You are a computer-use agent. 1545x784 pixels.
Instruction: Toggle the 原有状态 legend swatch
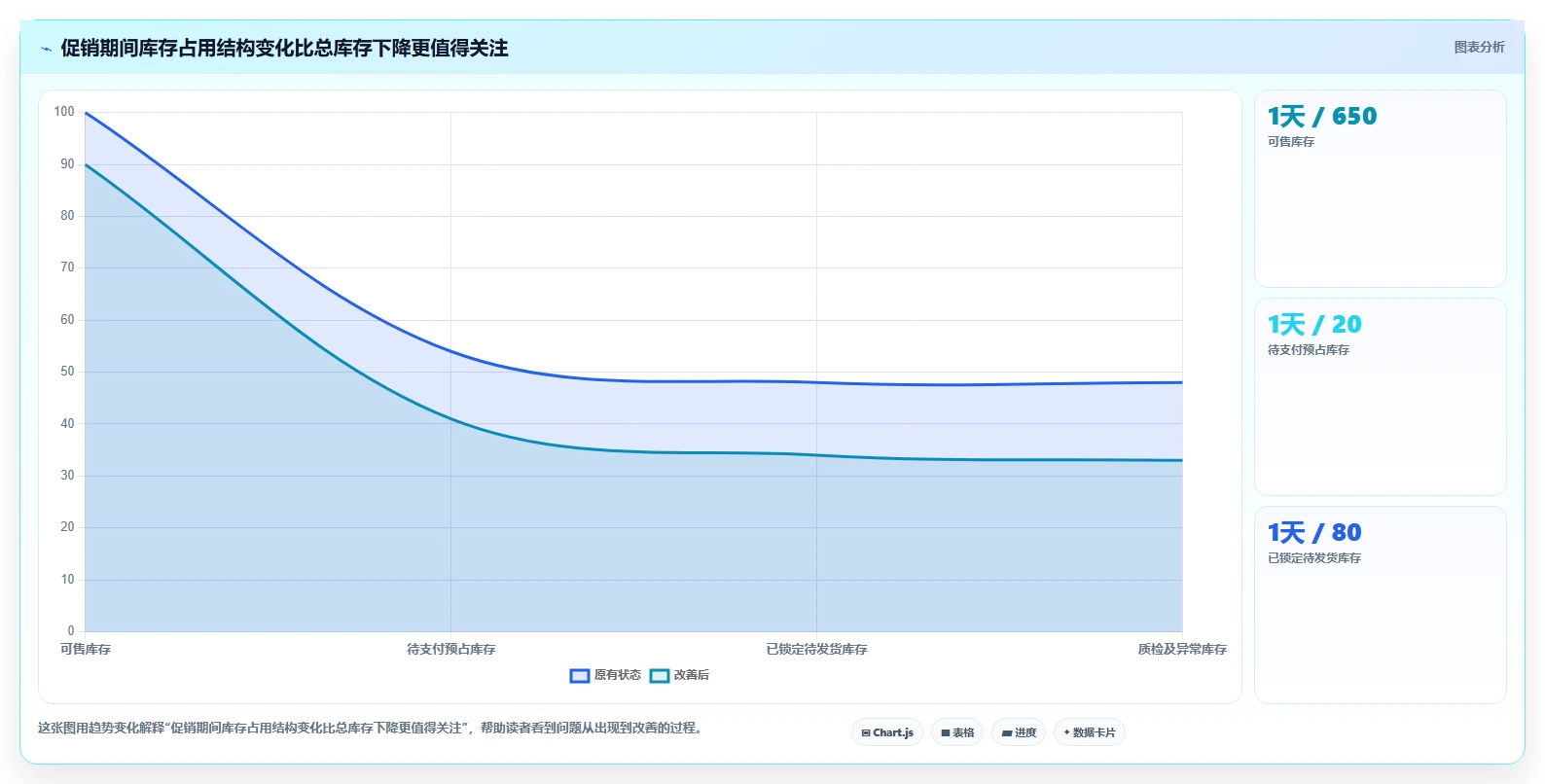coord(580,675)
